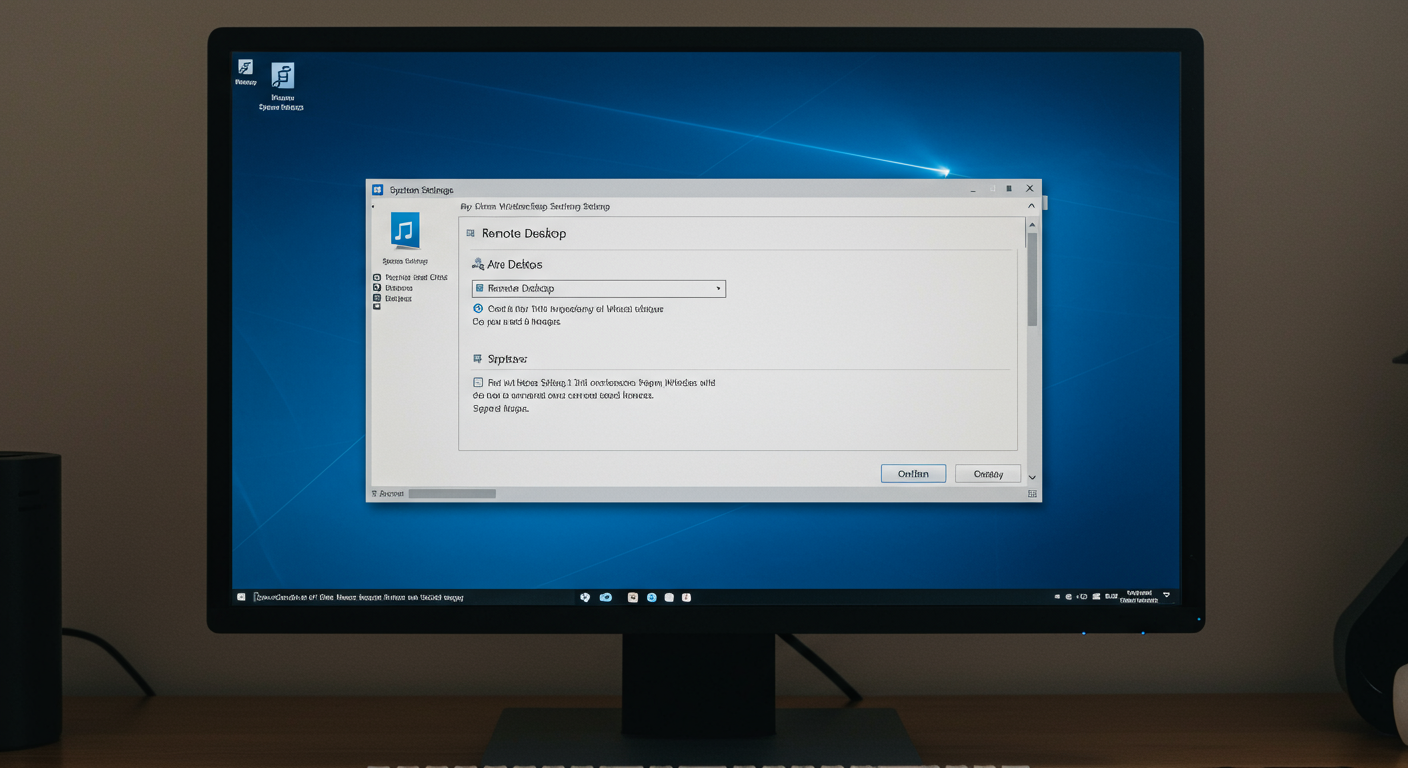Toggle the checkbox under the Sipkas section
Image resolution: width=1408 pixels, height=768 pixels.
tap(478, 383)
